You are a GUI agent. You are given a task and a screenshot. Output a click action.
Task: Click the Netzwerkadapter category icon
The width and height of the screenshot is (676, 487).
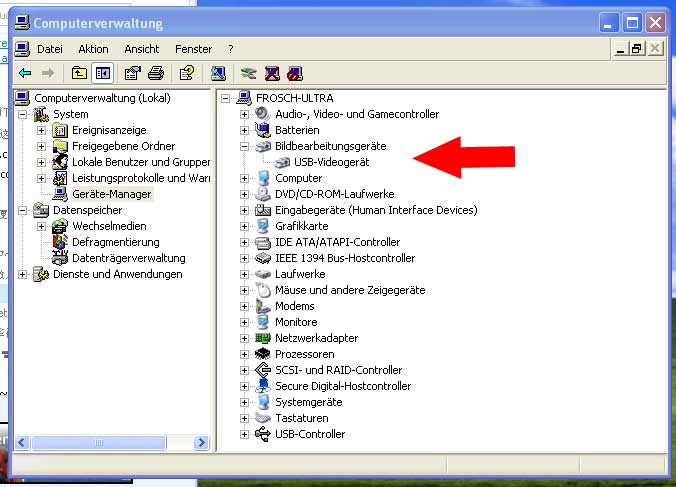coord(263,338)
